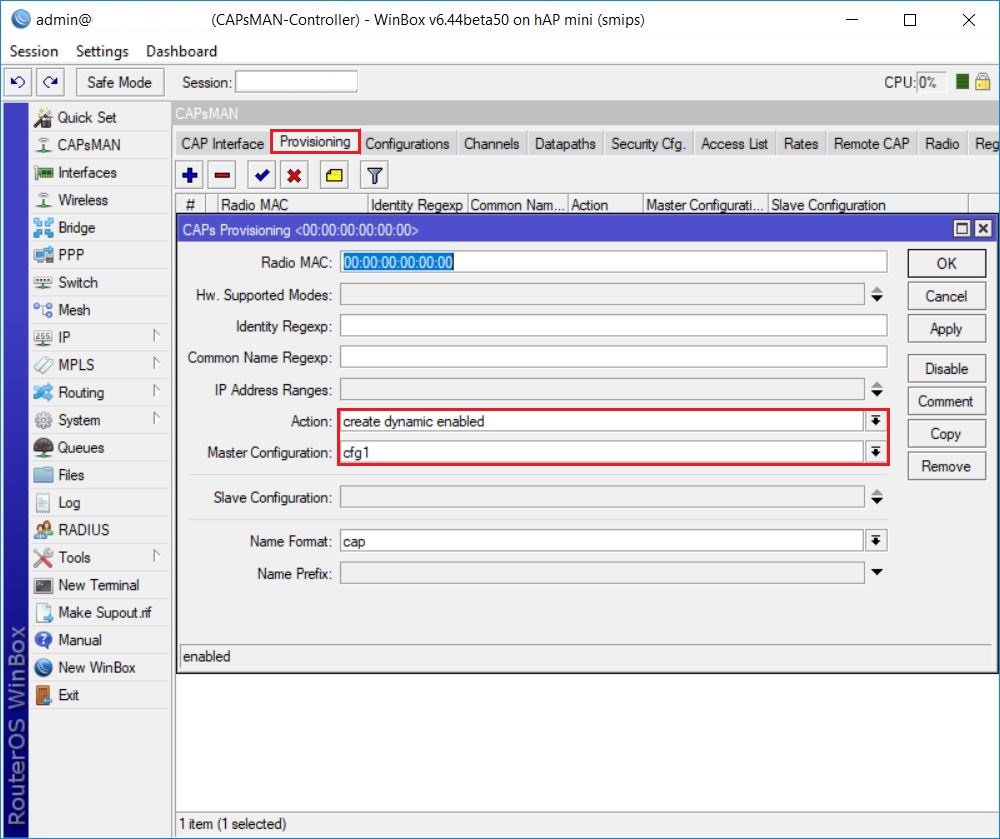Click the Common Name Regexp field

click(614, 357)
